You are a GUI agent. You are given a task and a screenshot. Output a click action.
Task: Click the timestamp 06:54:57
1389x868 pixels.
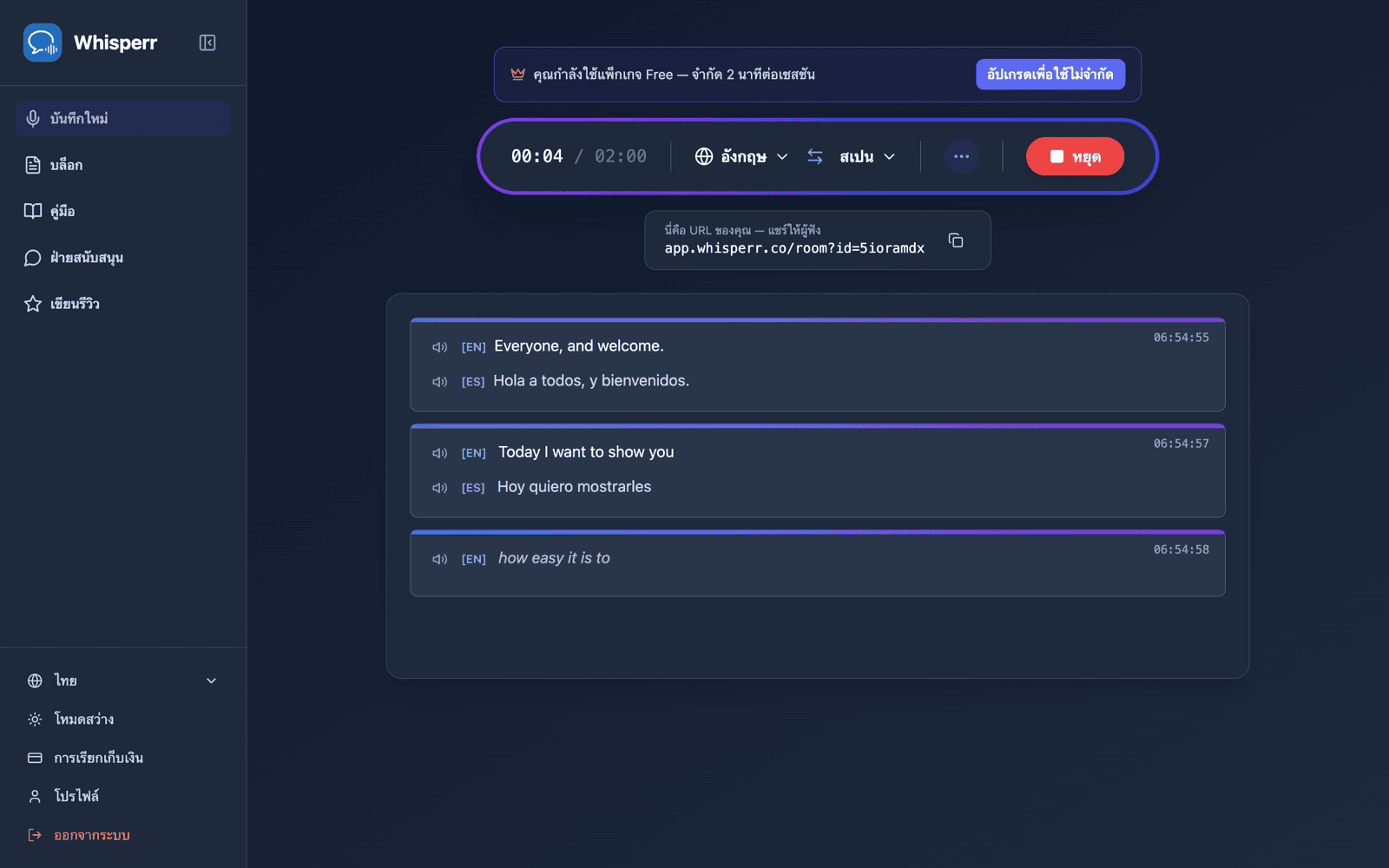[x=1181, y=444]
